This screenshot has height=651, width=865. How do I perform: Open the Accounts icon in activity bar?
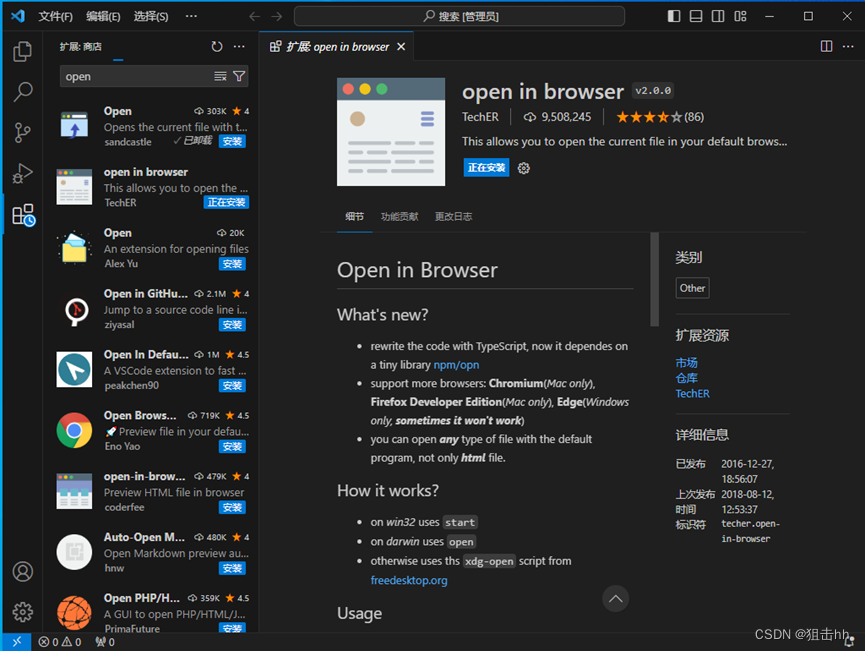point(23,572)
